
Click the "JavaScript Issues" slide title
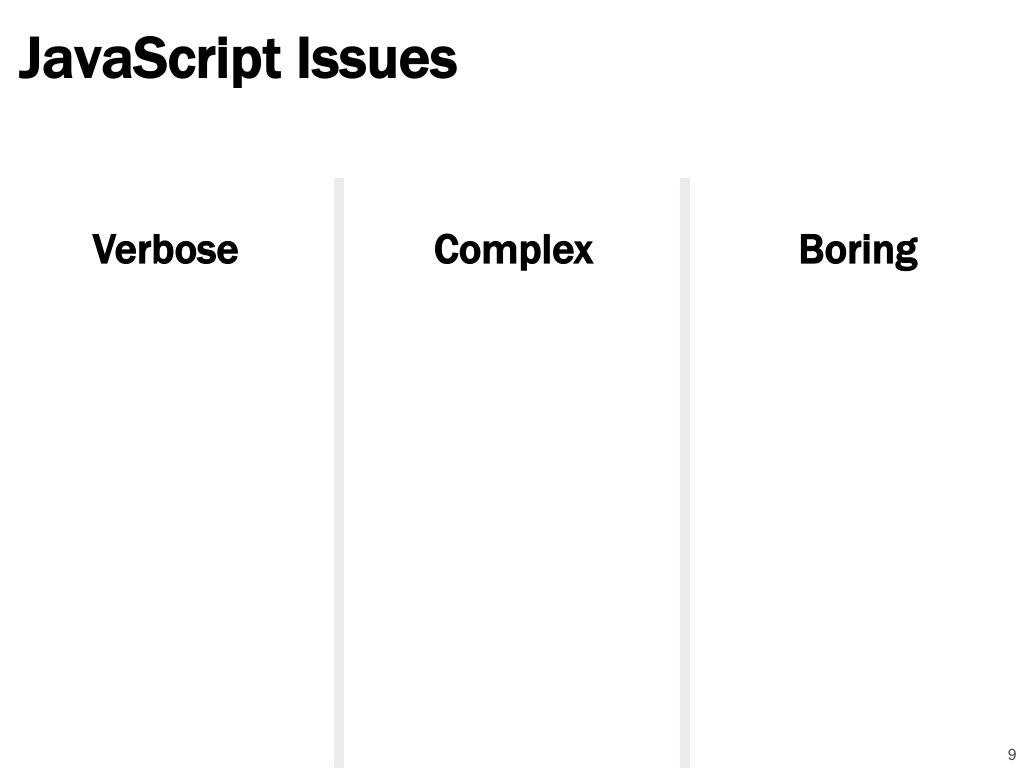click(238, 60)
